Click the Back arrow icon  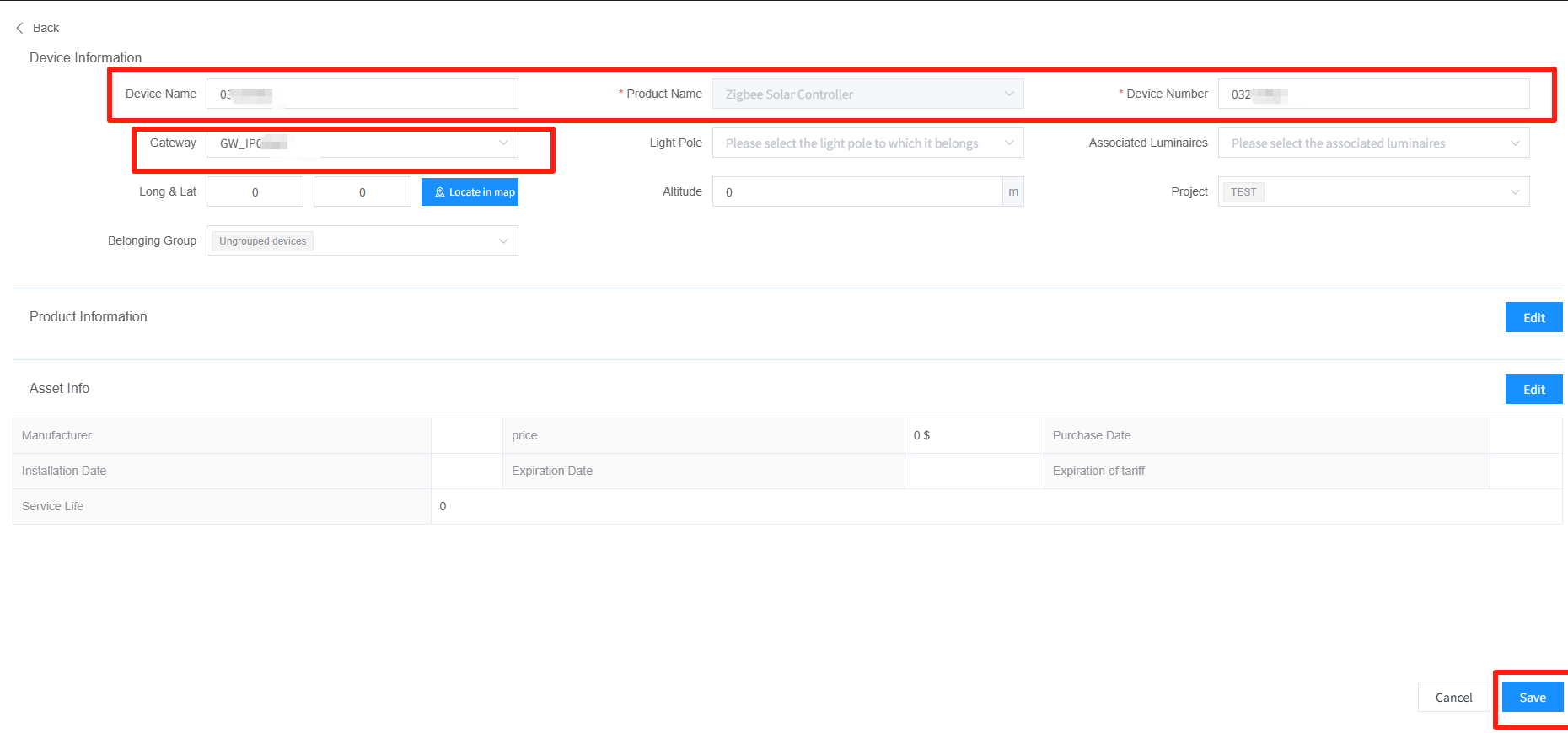tap(19, 28)
